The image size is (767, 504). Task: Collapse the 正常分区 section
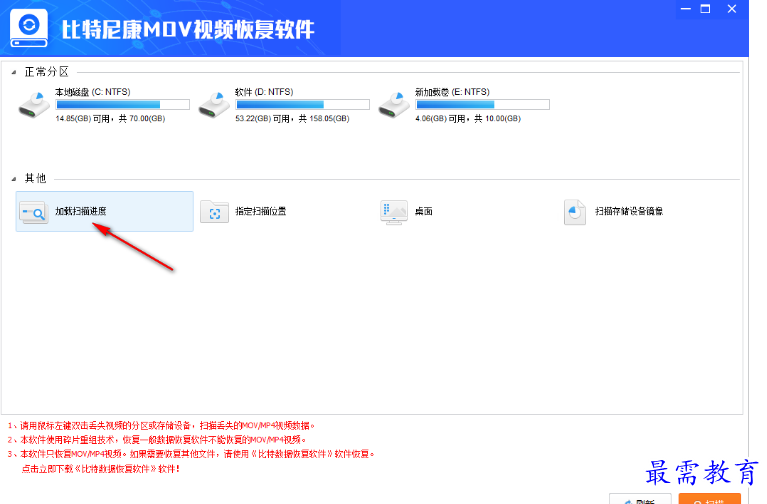[x=14, y=72]
